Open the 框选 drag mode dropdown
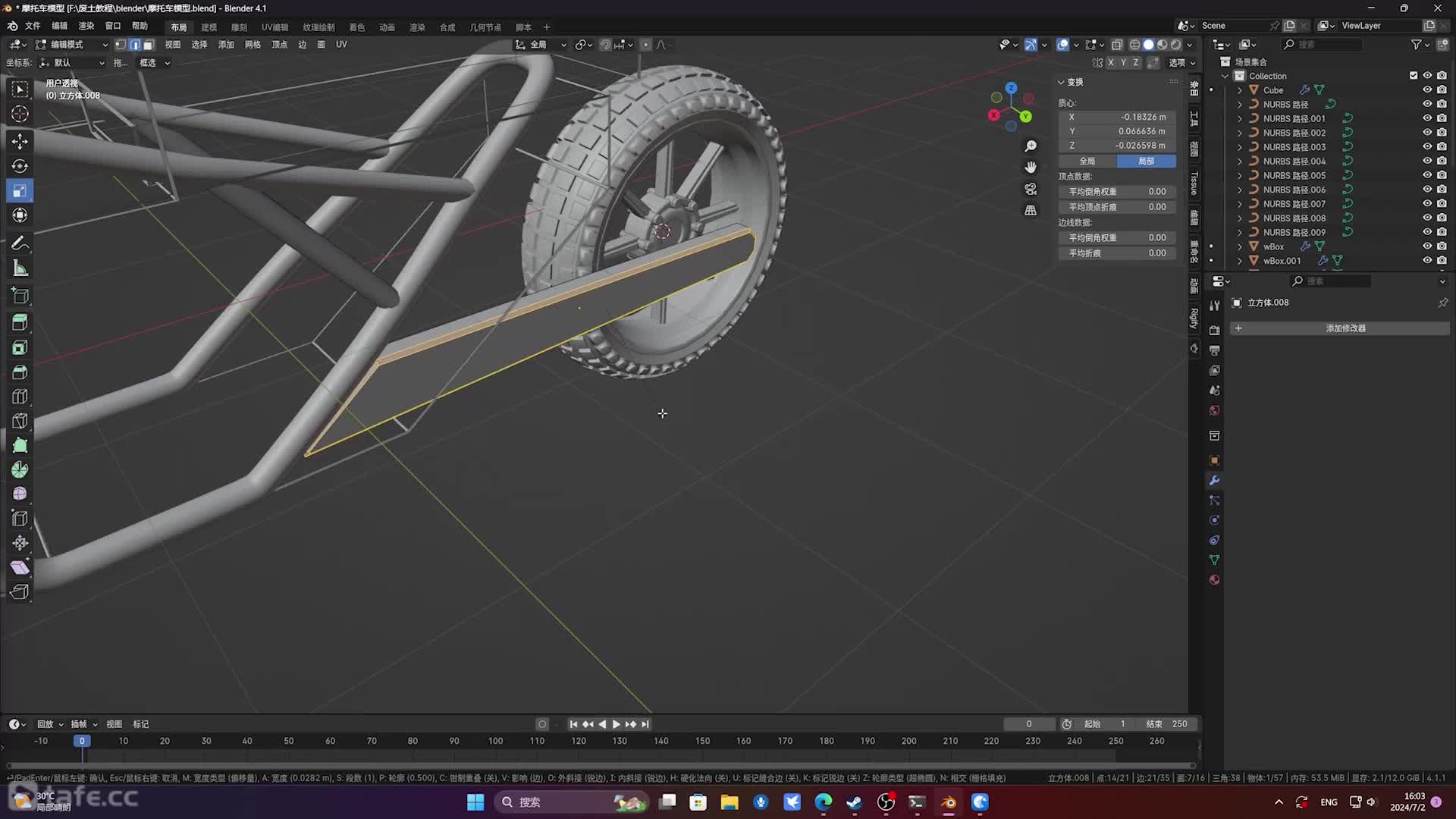Screen dimensions: 1456x819 click(154, 63)
